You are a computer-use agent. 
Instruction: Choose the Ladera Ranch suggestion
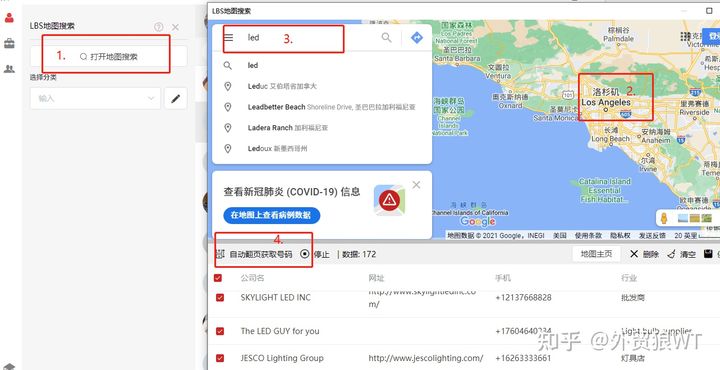click(321, 128)
